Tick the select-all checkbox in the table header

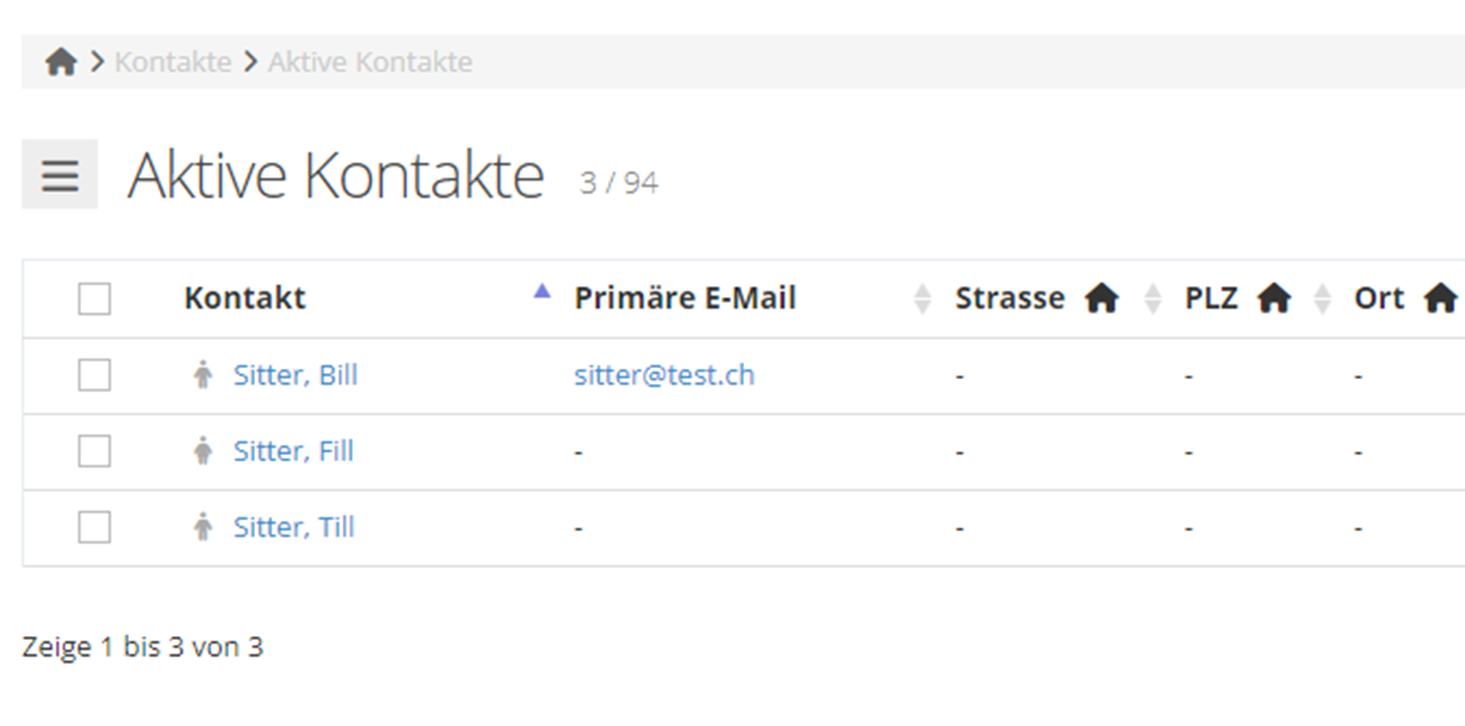pos(94,299)
